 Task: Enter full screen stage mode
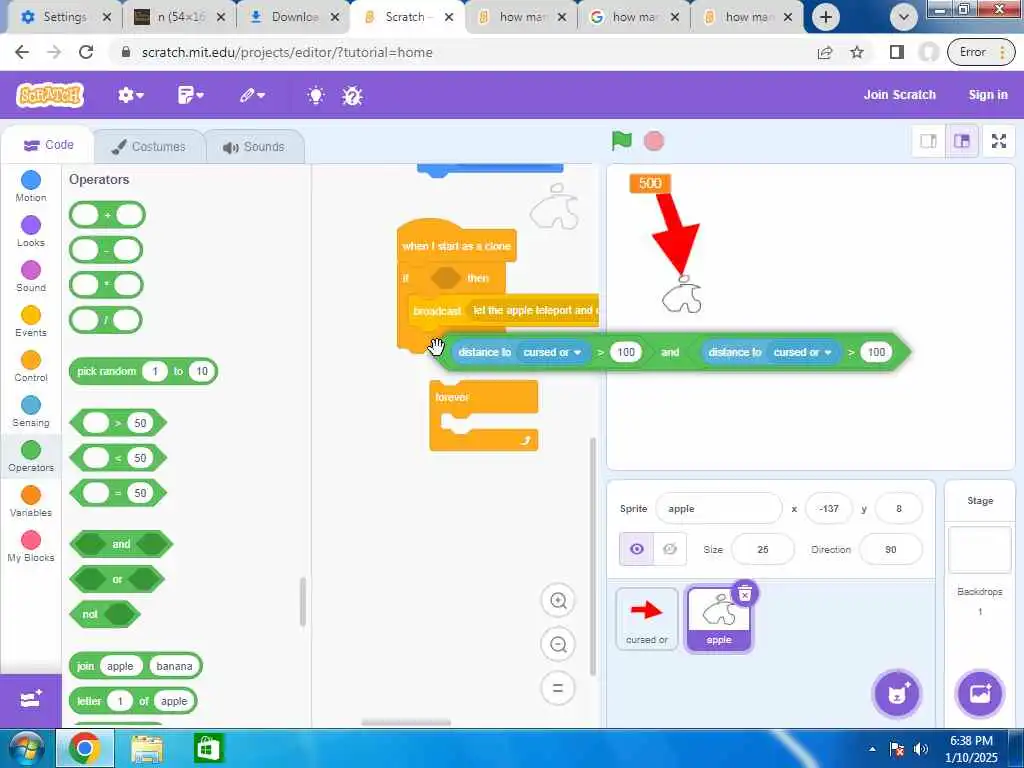point(999,141)
